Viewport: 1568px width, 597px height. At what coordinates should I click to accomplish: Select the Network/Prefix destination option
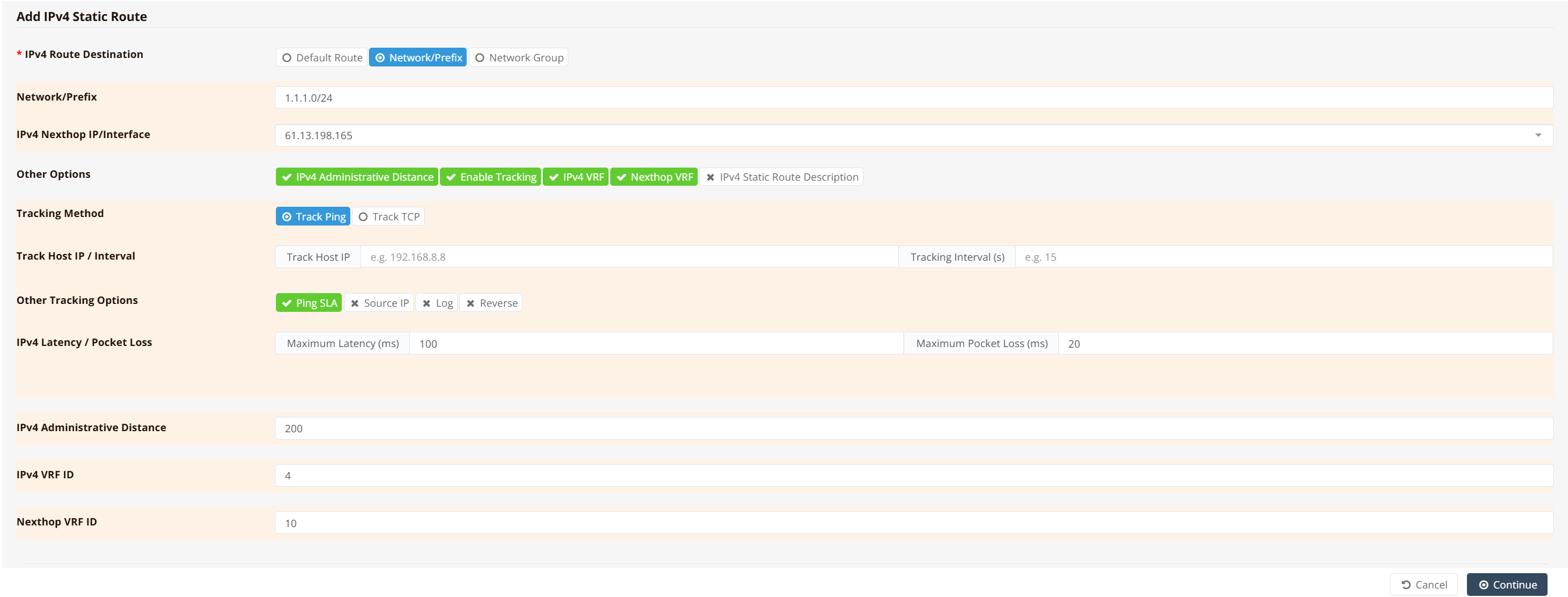pyautogui.click(x=418, y=57)
